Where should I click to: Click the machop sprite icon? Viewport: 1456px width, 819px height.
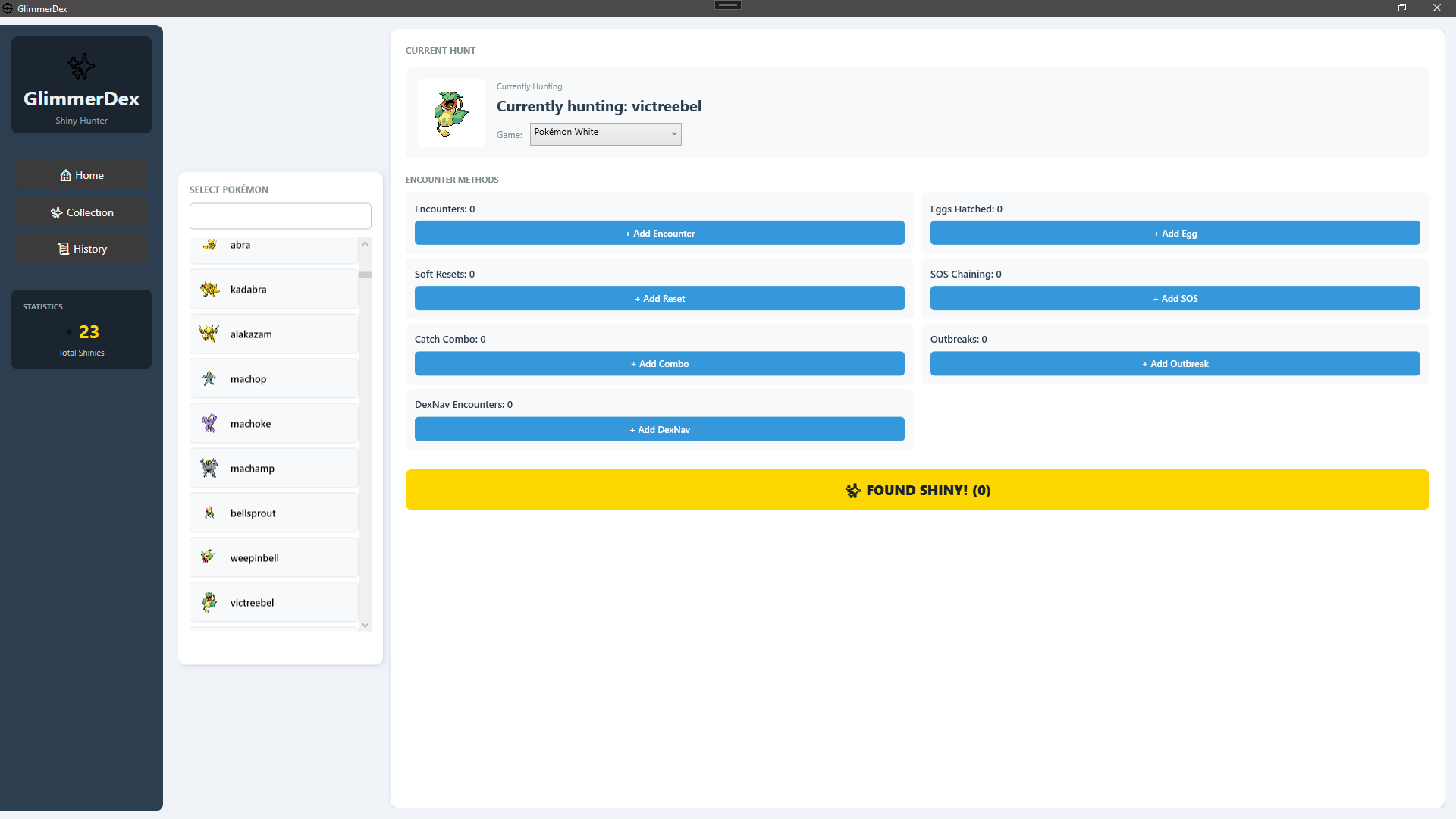pos(209,378)
